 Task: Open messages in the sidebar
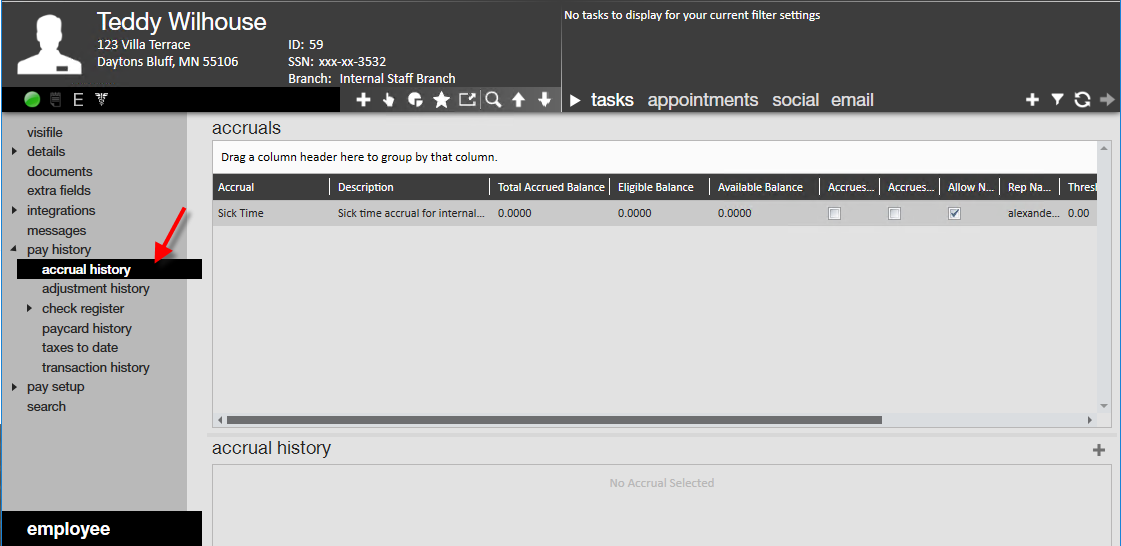pos(56,231)
